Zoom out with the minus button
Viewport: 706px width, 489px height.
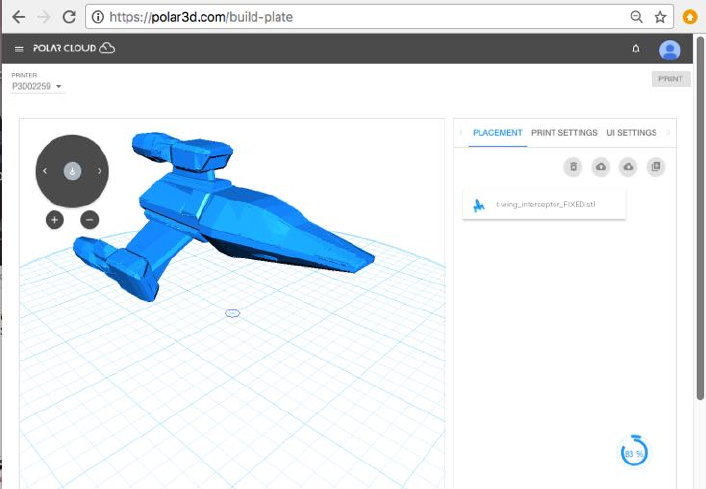(x=90, y=220)
